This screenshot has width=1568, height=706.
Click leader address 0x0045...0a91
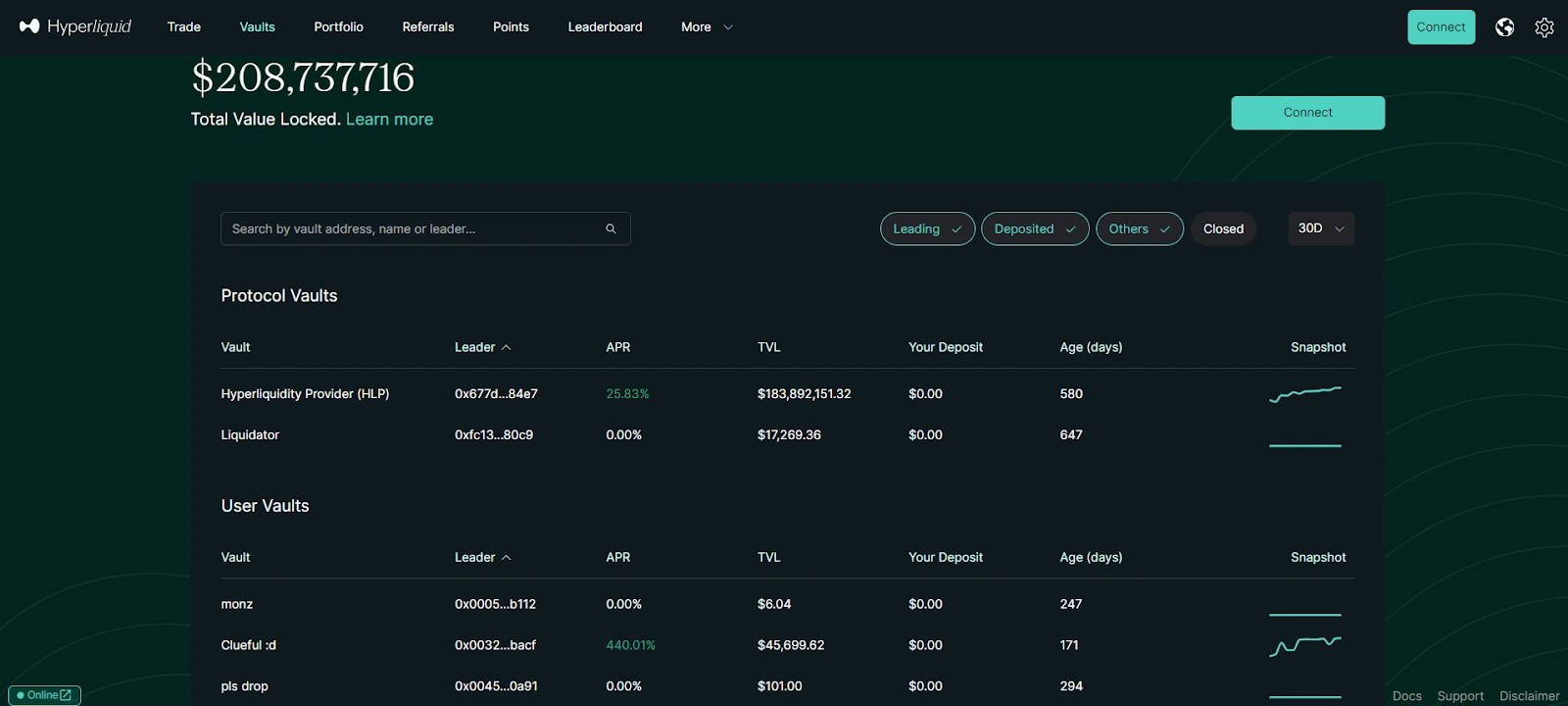(496, 686)
